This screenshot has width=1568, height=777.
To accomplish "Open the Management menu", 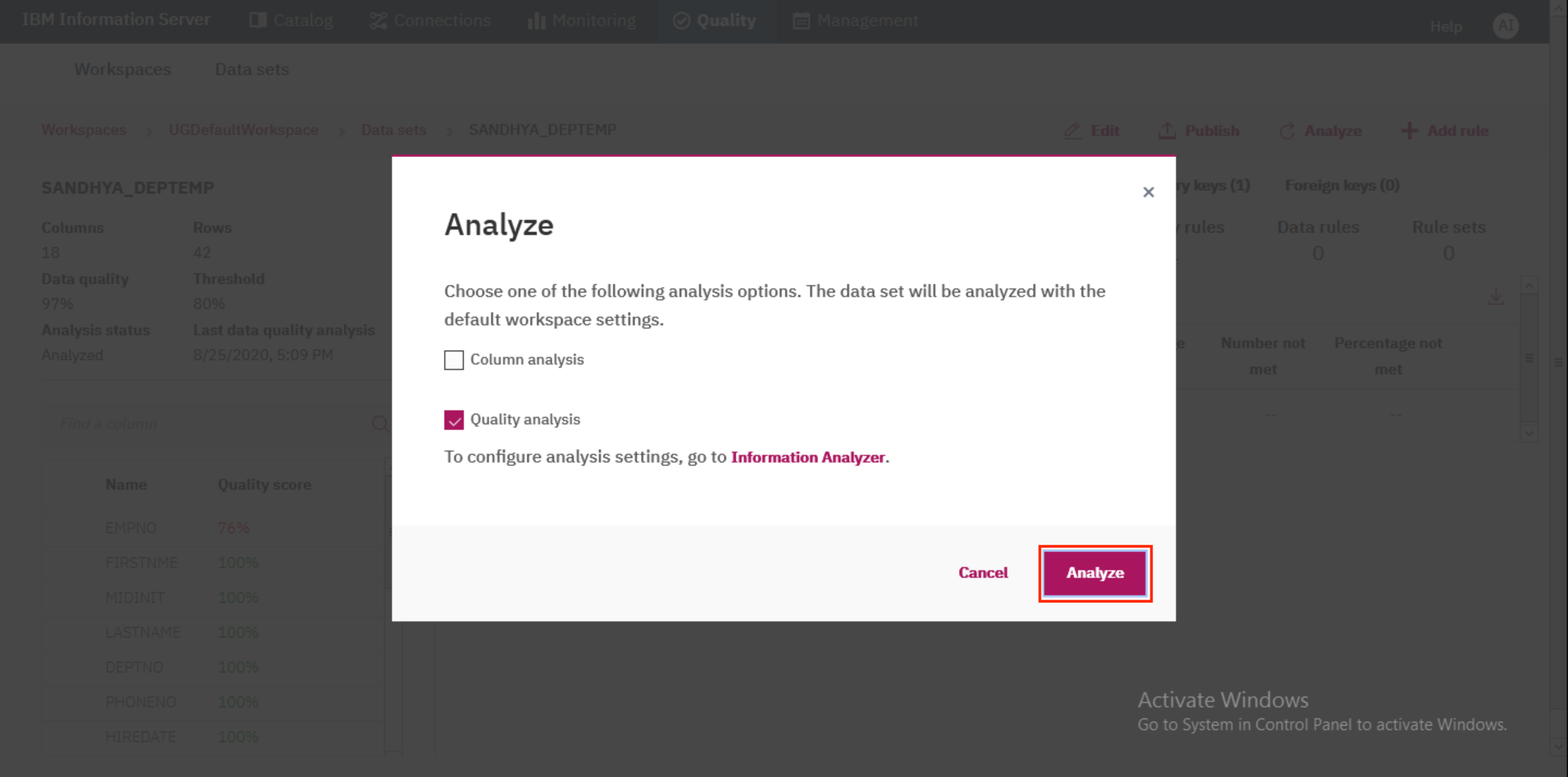I will coord(855,21).
